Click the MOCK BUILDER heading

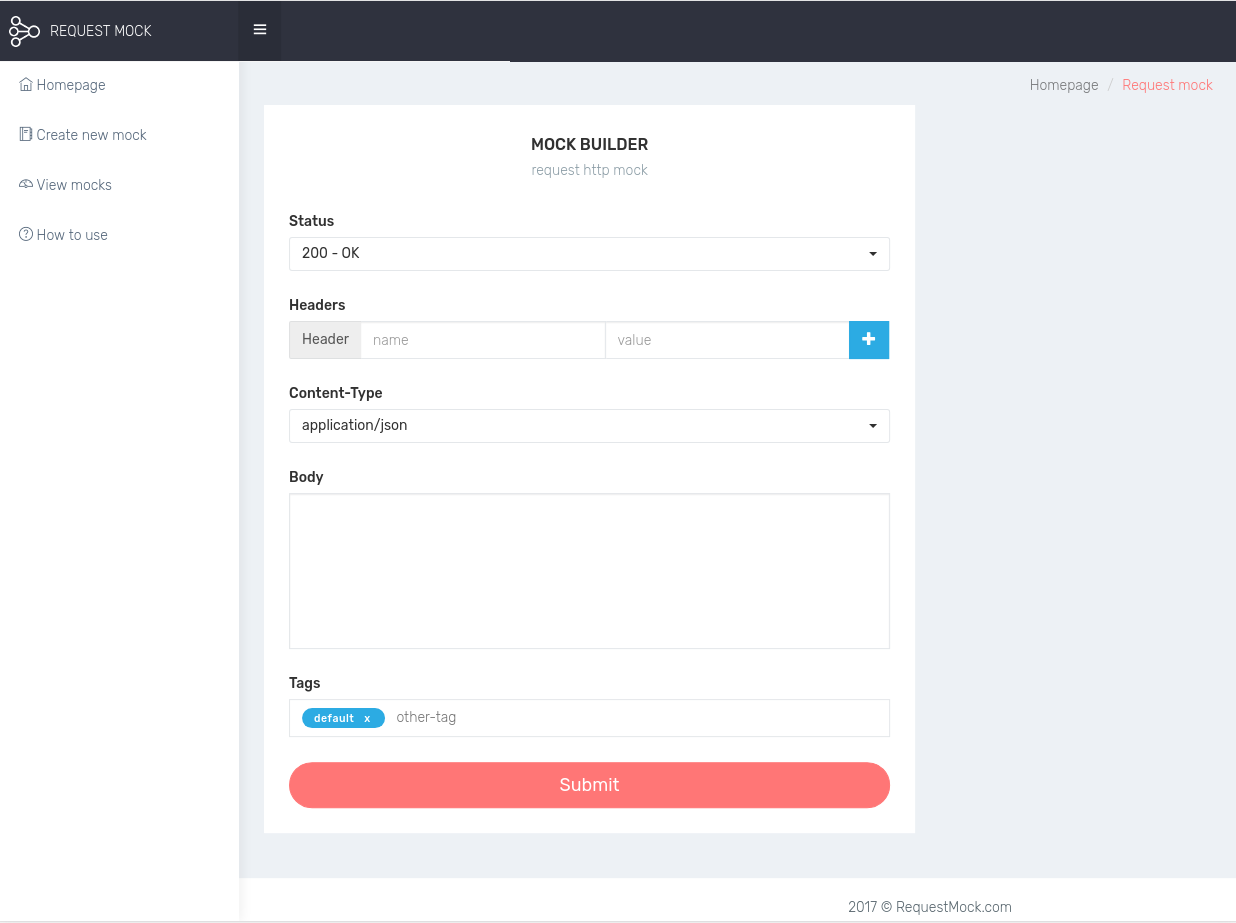pos(589,145)
